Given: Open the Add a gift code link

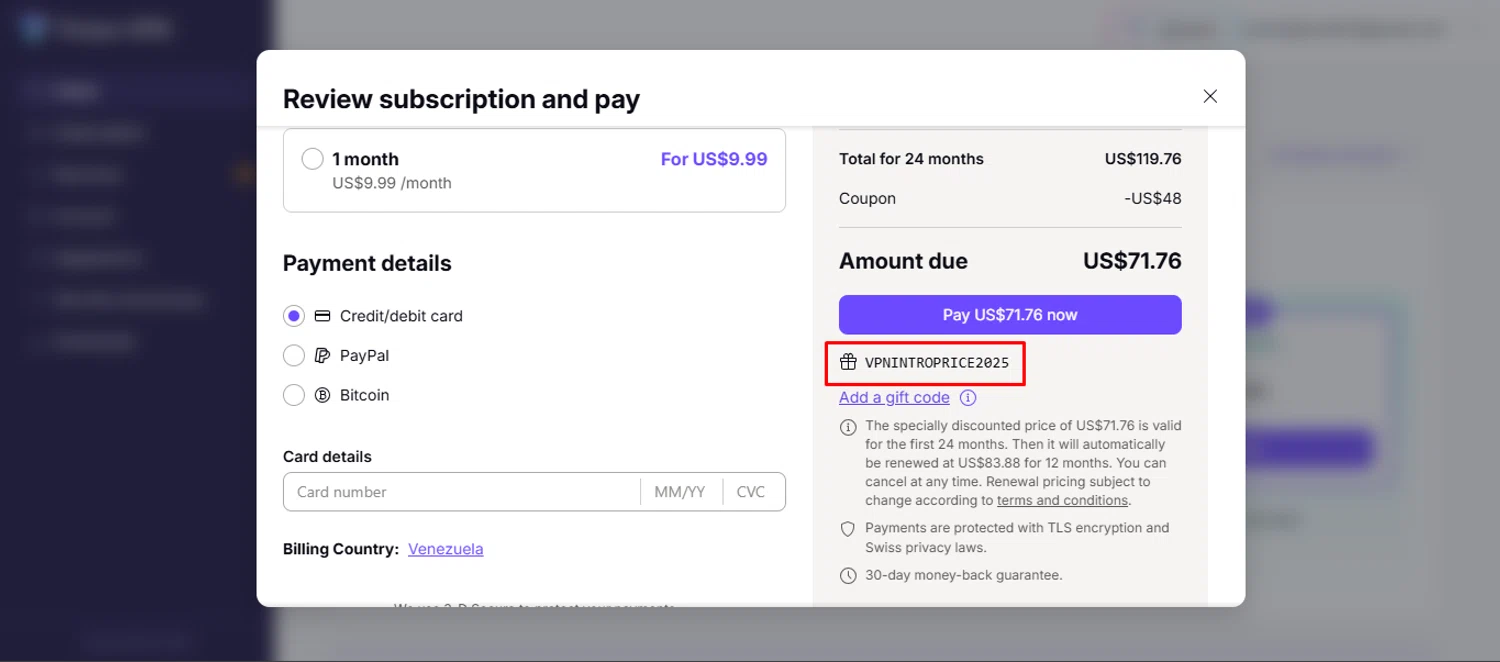Looking at the screenshot, I should pyautogui.click(x=894, y=398).
